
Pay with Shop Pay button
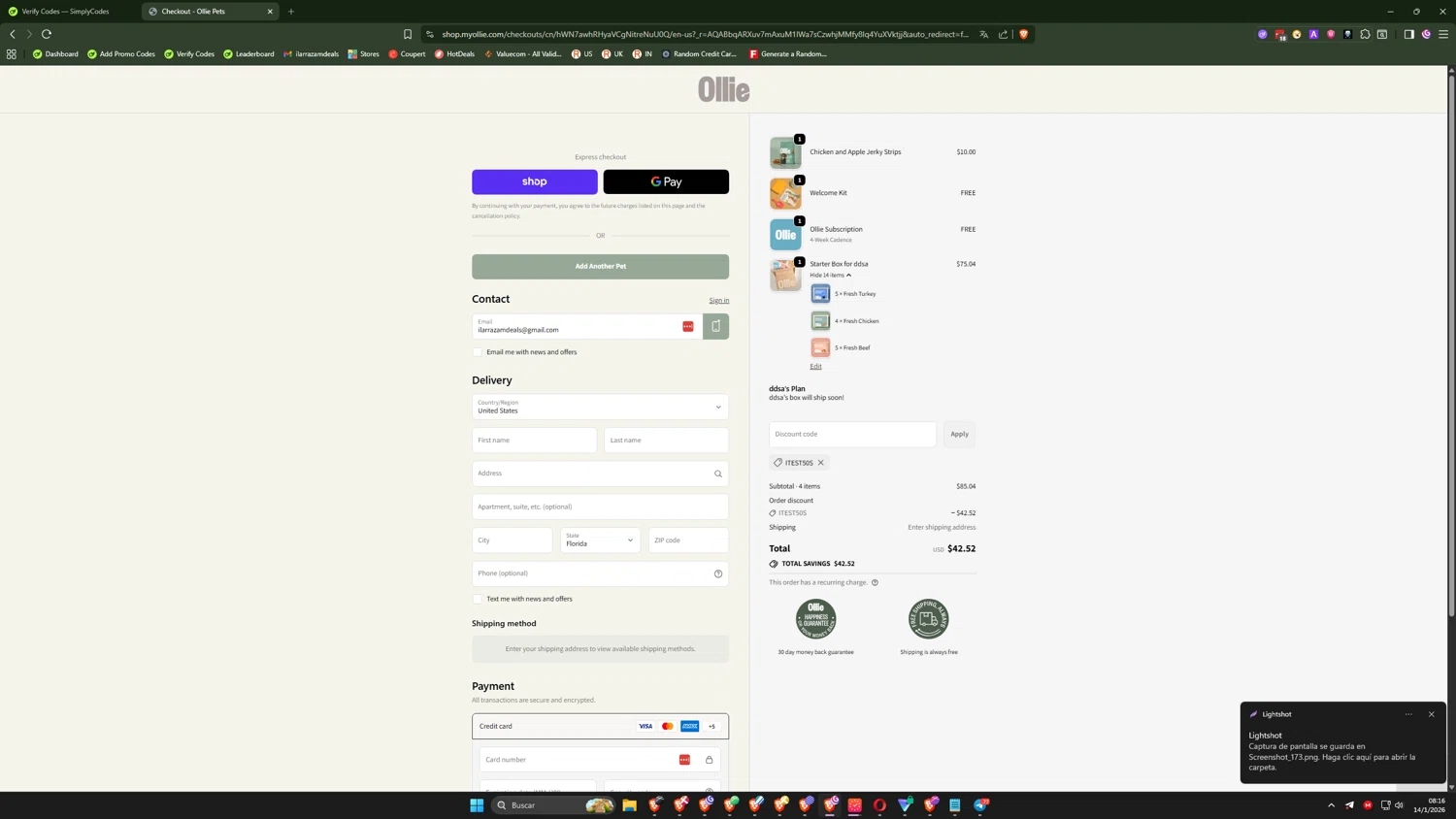[x=535, y=181]
